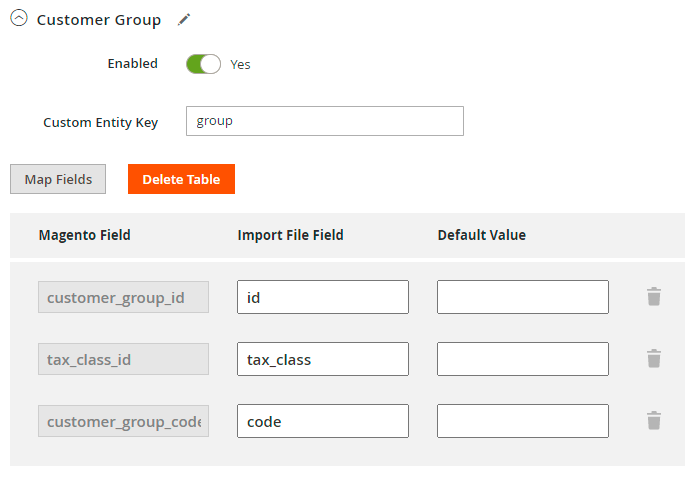Click default value field for customer_group_code
The image size is (685, 477).
click(x=522, y=421)
